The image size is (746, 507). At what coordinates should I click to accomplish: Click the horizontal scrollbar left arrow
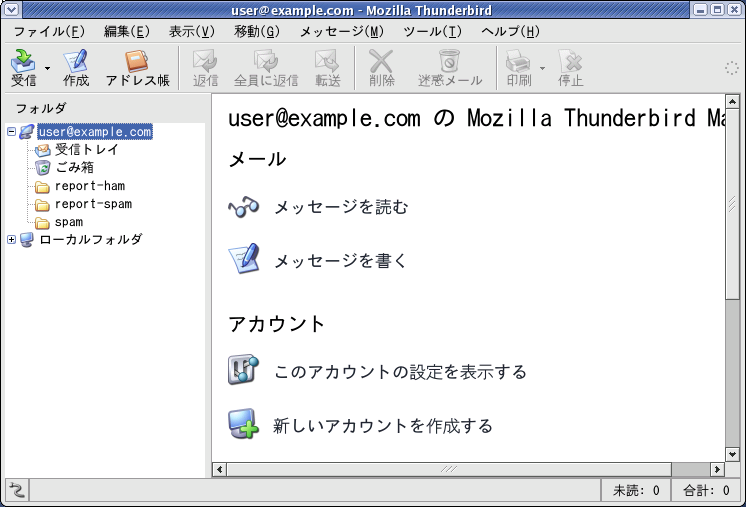tap(219, 469)
